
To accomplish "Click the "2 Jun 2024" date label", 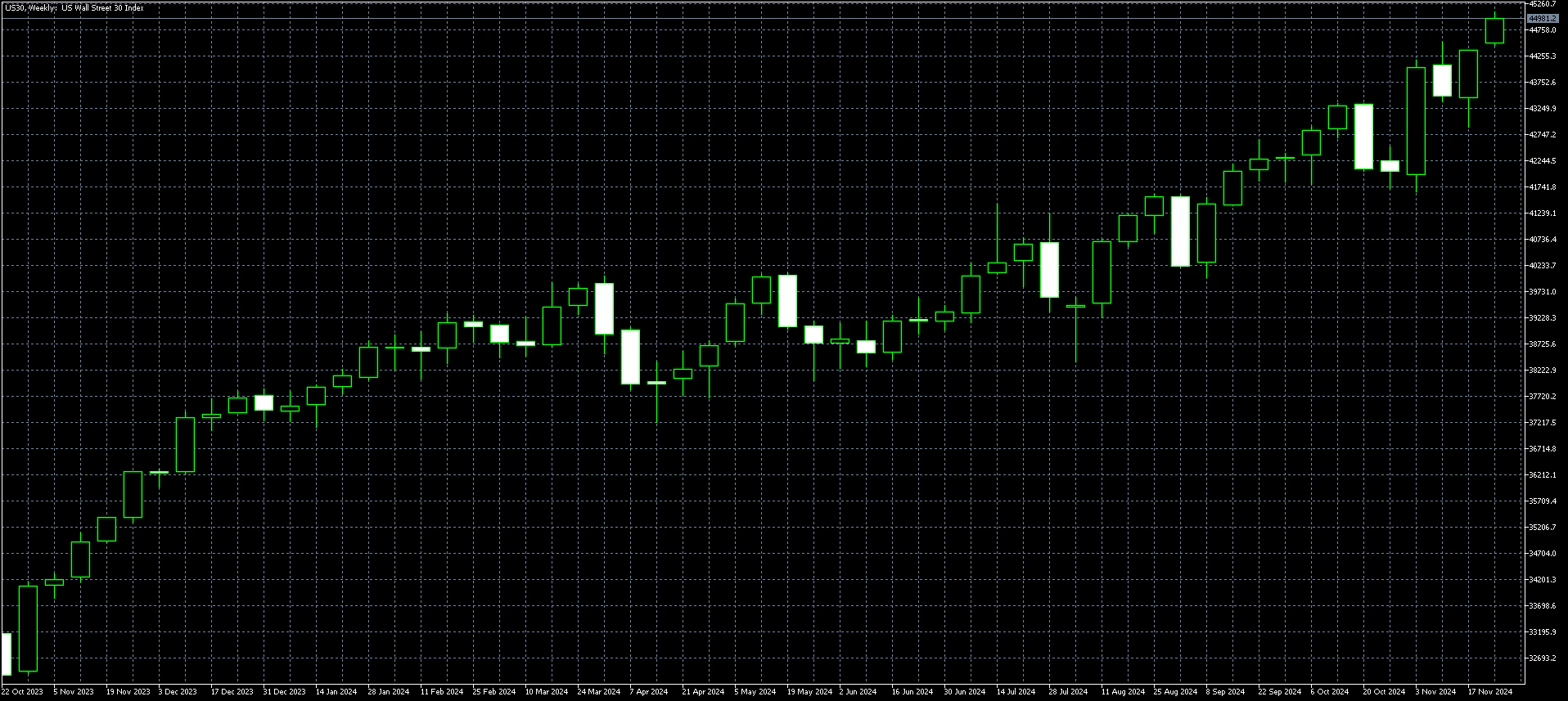I will click(x=858, y=692).
